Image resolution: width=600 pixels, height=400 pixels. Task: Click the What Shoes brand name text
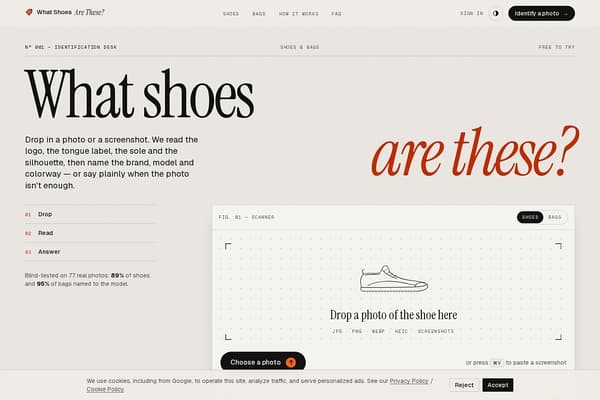click(x=54, y=12)
